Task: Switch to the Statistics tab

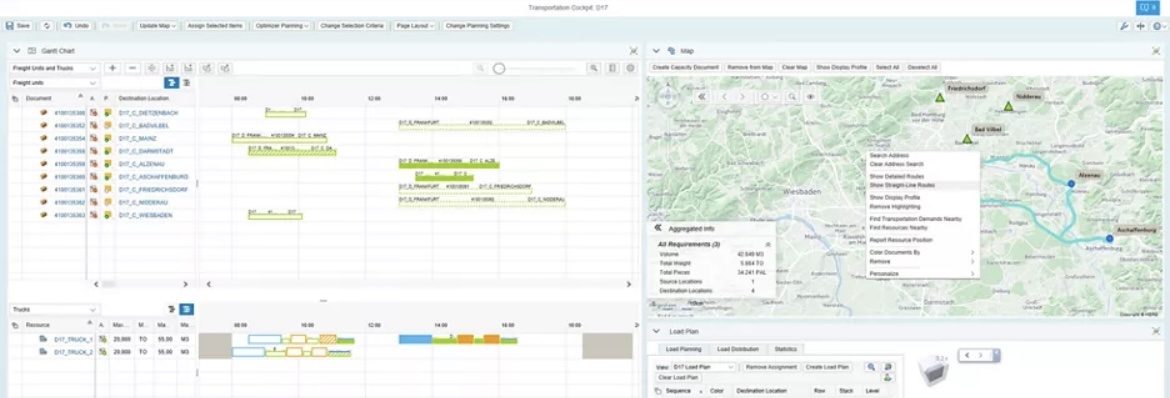Action: [x=785, y=349]
